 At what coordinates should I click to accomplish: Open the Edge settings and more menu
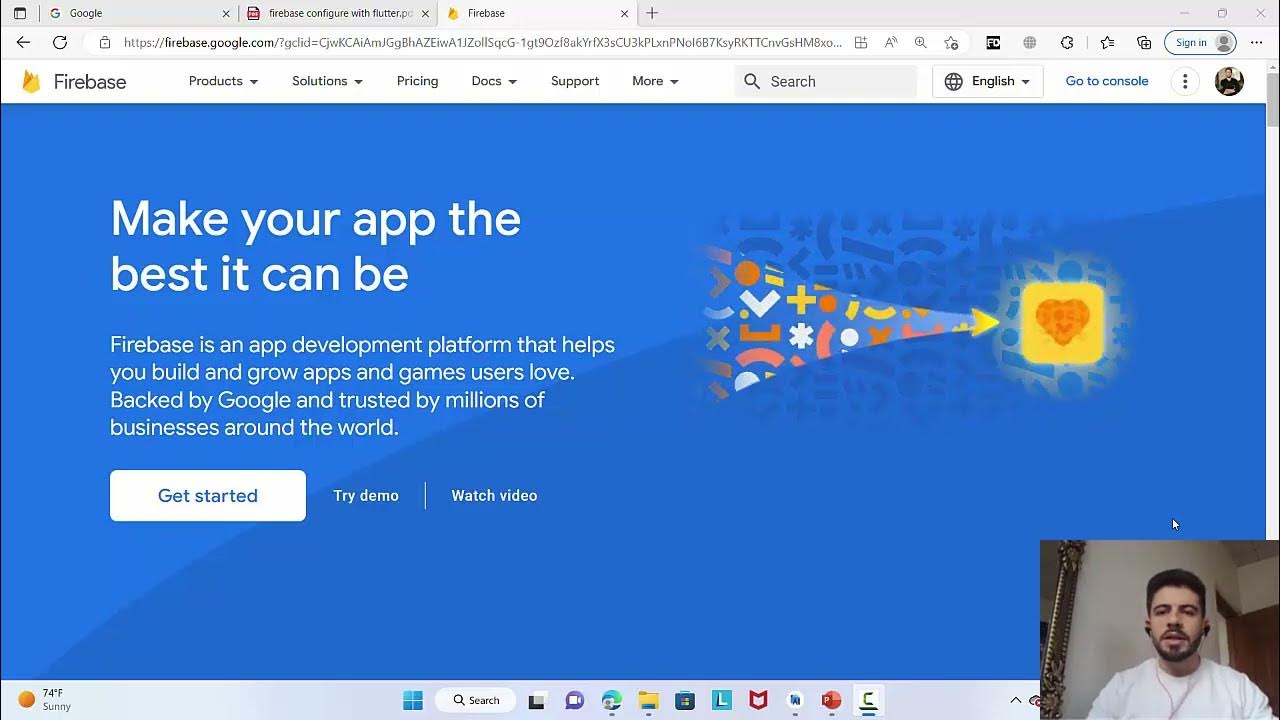[x=1256, y=42]
